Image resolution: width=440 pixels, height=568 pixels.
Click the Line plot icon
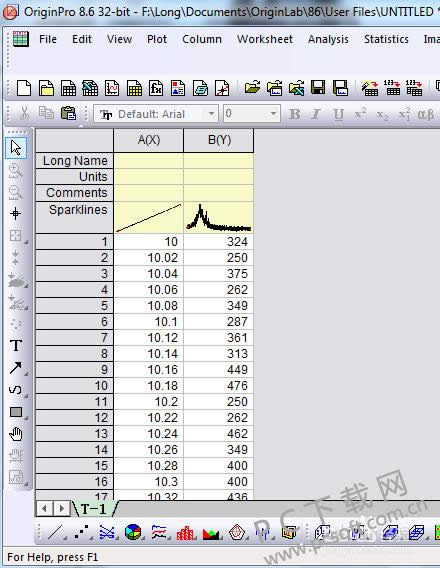pos(55,532)
